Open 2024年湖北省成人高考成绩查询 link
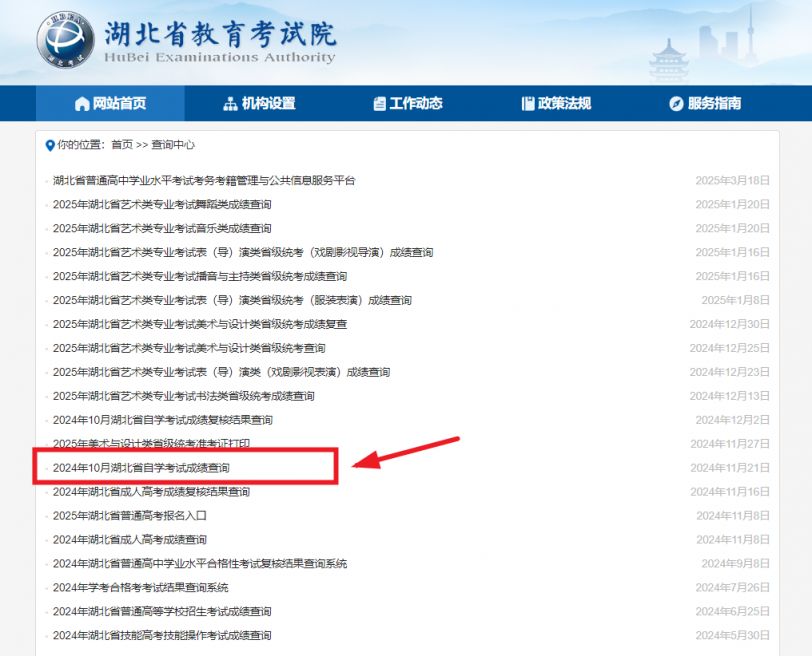Screen dimensions: 812x656 pos(129,540)
